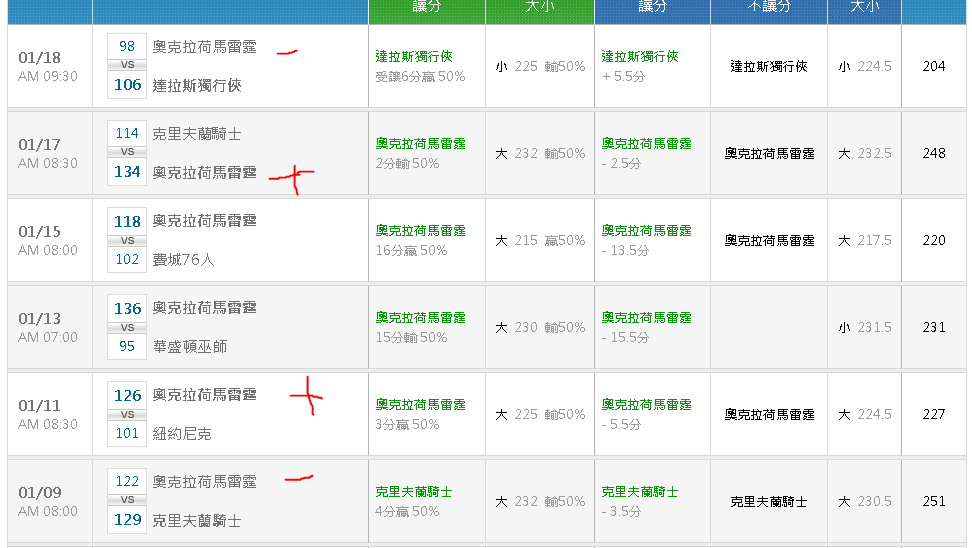Click score 114 for 克里夫蘭騎士
This screenshot has width=972, height=548.
[x=127, y=133]
